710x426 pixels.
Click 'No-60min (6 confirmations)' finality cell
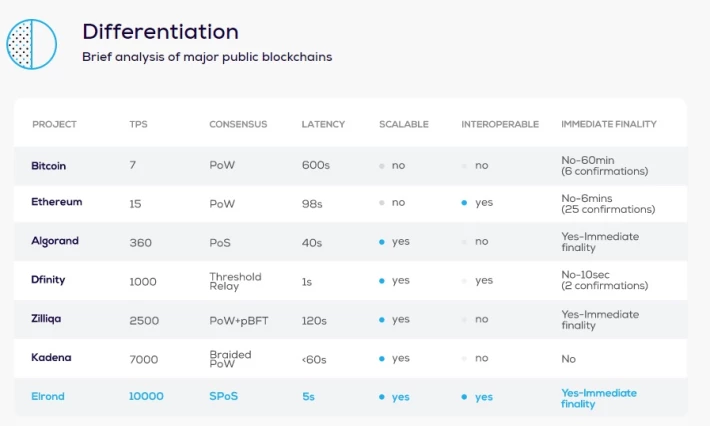[604, 166]
